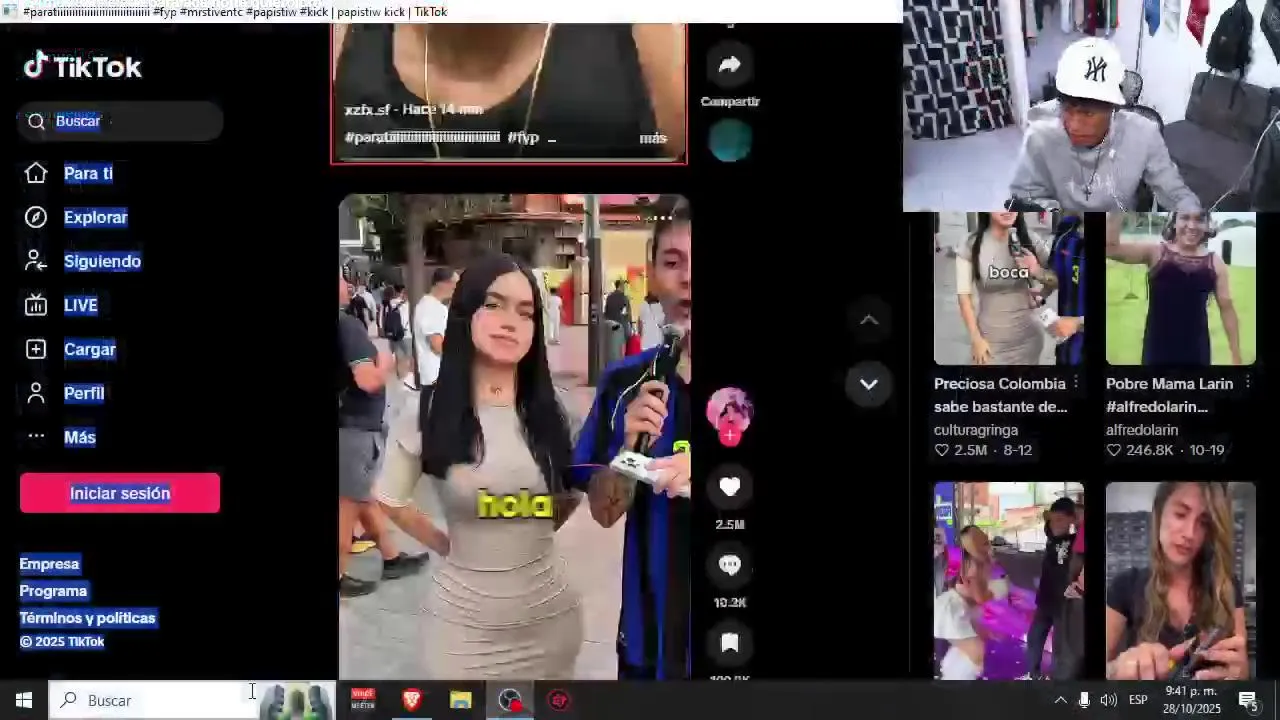Go to previous video with up chevron
The width and height of the screenshot is (1280, 720).
click(869, 320)
